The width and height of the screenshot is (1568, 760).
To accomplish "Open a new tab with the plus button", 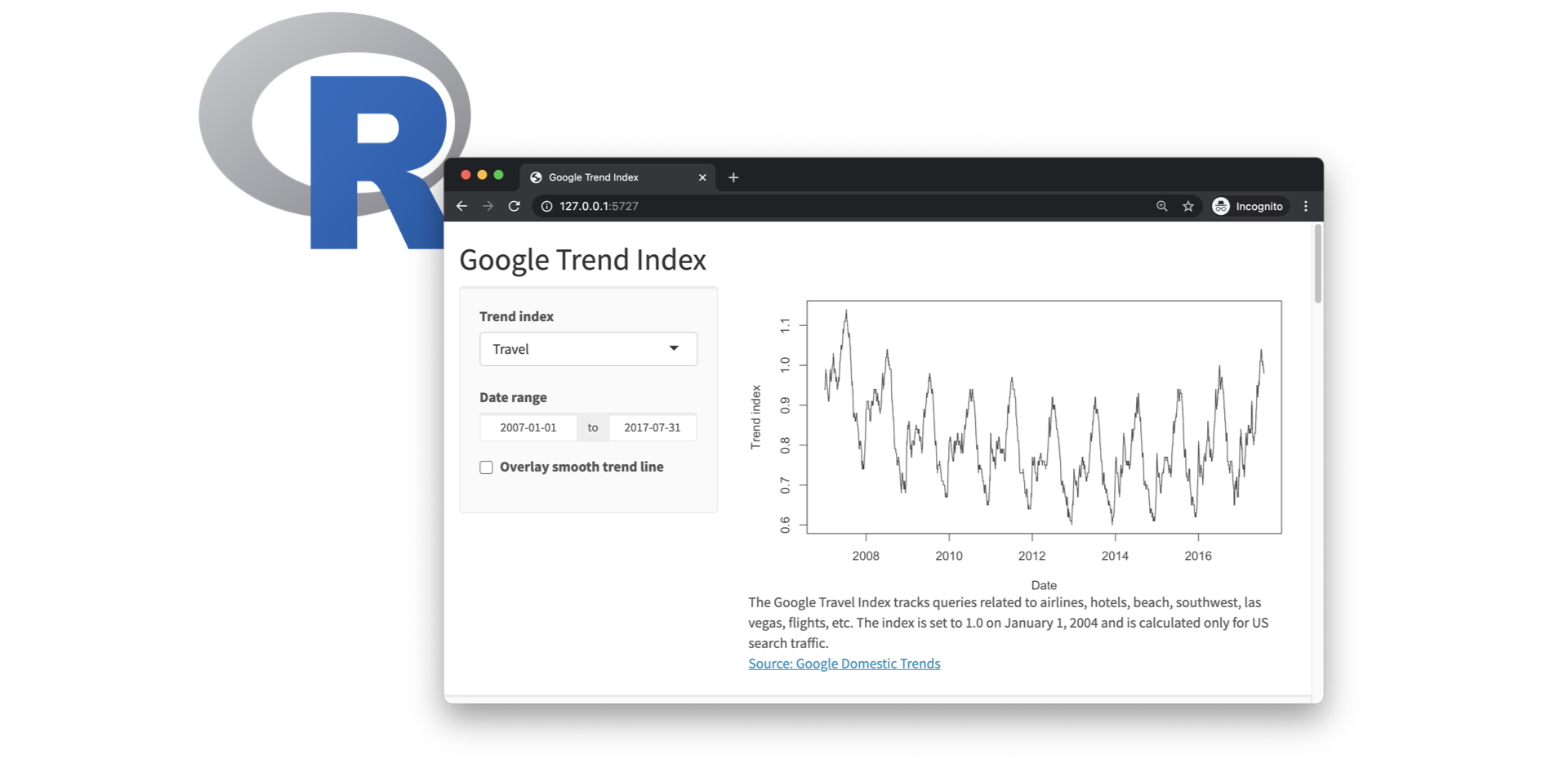I will [733, 177].
